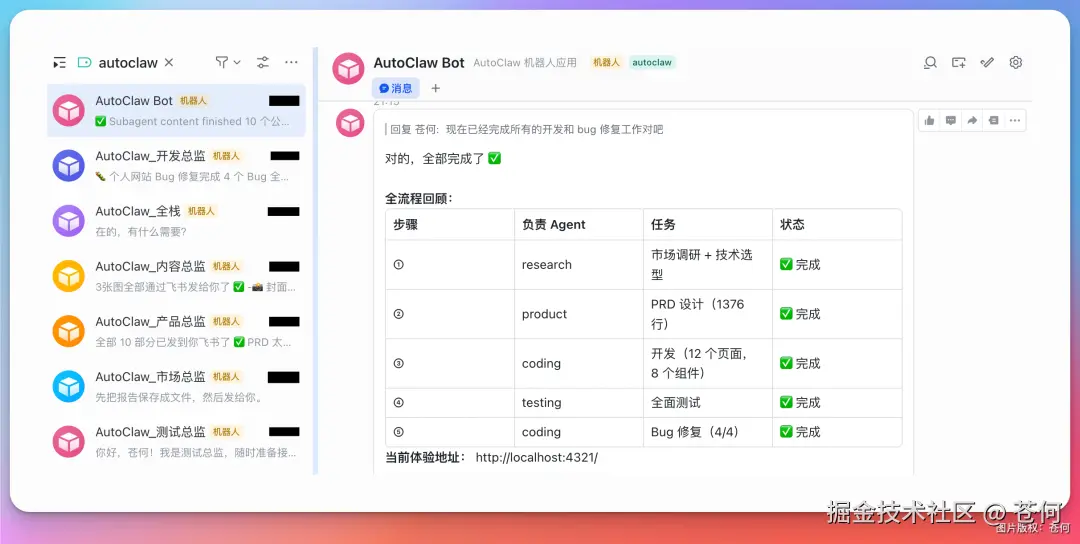Viewport: 1080px width, 544px height.
Task: Click the 开发（12 个页面，8 个组件）cell
Action: pyautogui.click(x=707, y=364)
